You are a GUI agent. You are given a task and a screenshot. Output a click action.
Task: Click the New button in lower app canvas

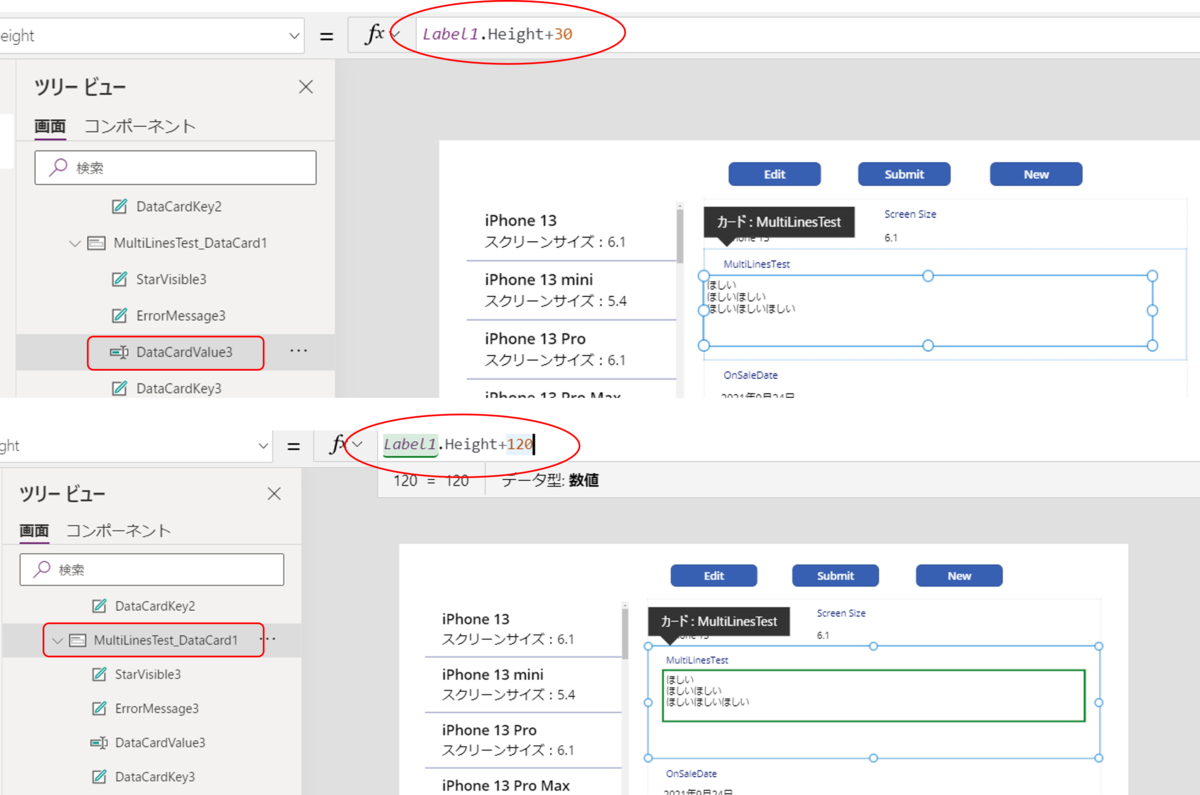(x=959, y=576)
